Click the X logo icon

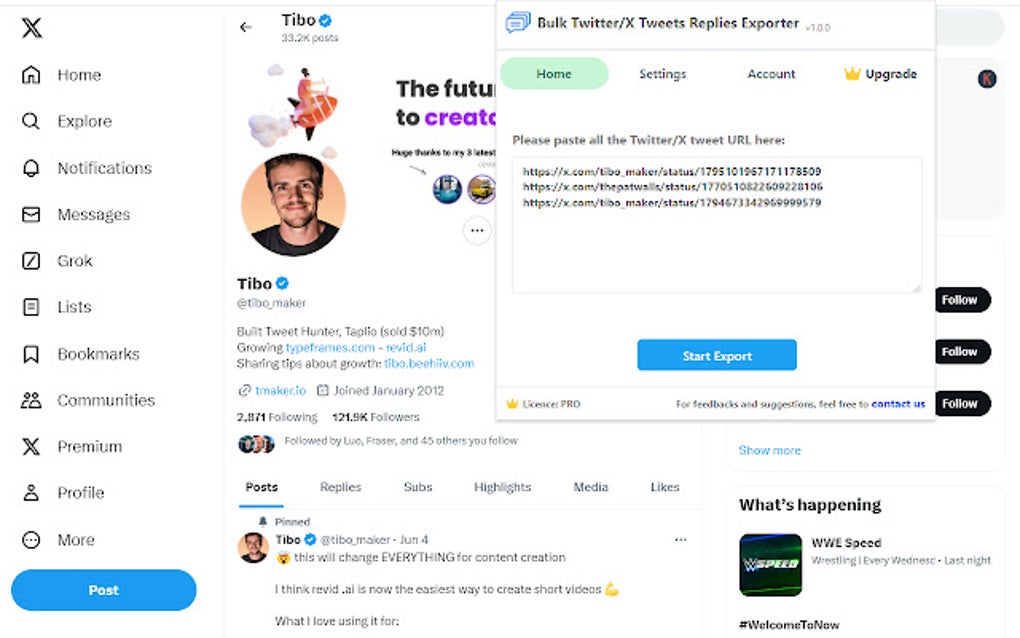32,28
